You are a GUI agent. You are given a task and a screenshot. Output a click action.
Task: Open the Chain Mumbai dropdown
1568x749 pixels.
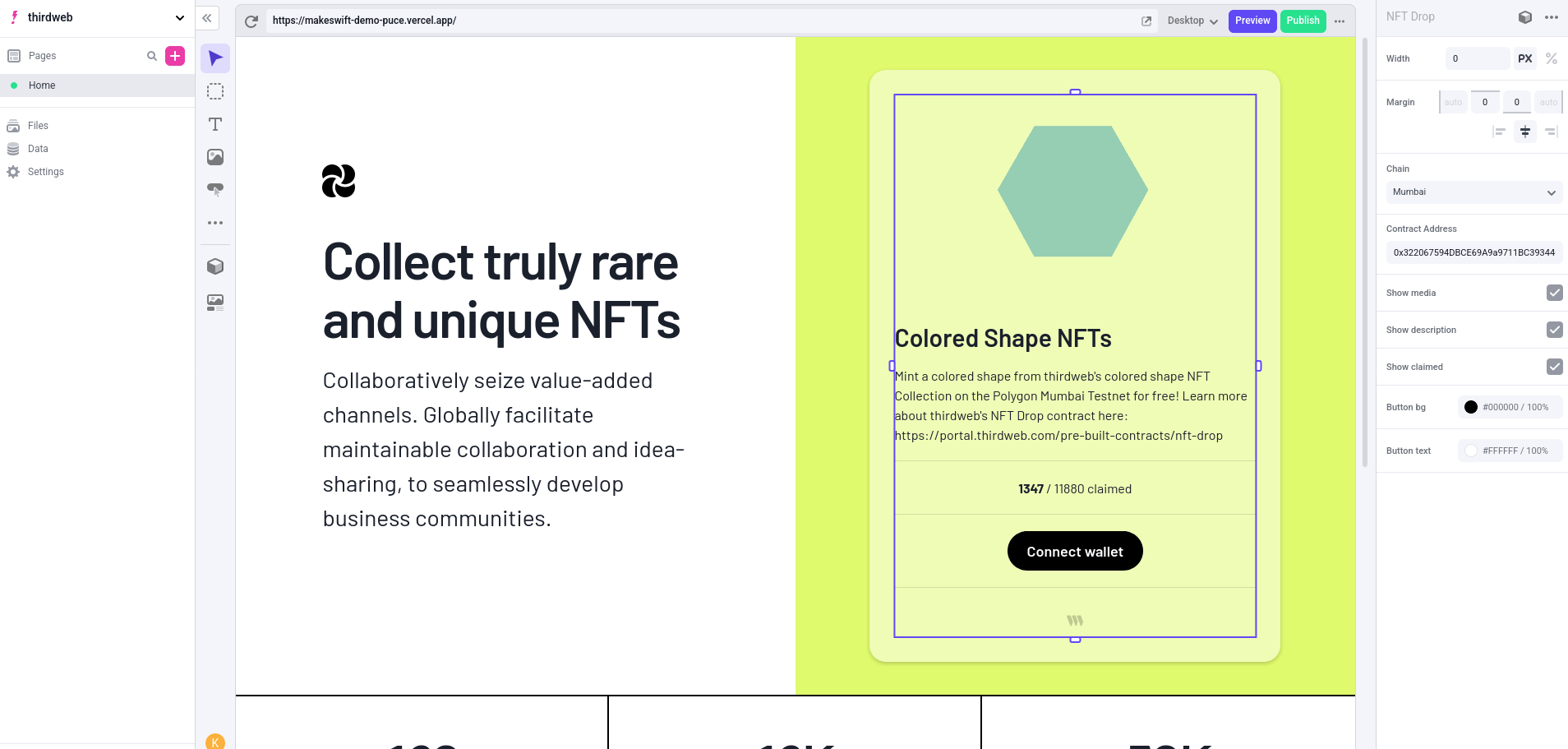click(1474, 192)
